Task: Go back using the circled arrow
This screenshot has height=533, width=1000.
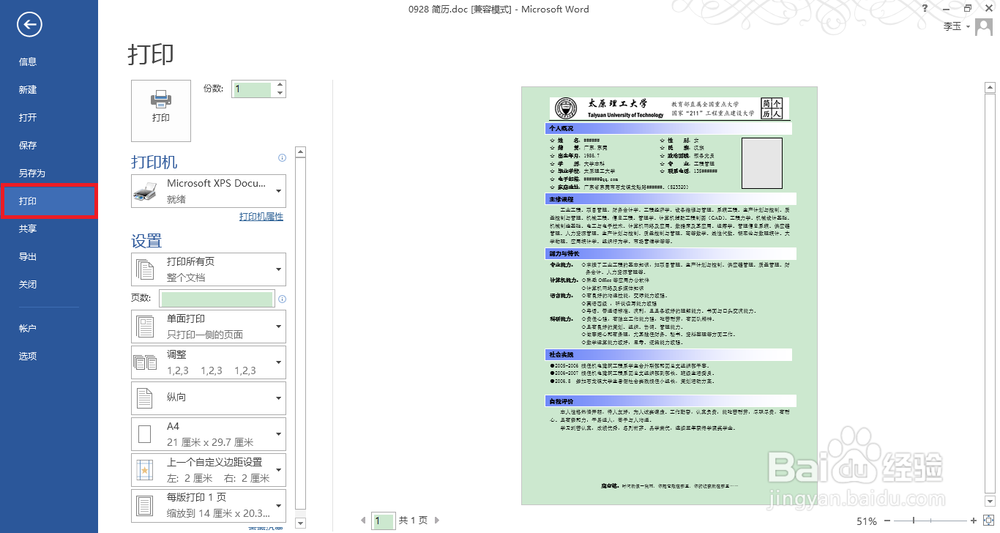Action: 29,25
